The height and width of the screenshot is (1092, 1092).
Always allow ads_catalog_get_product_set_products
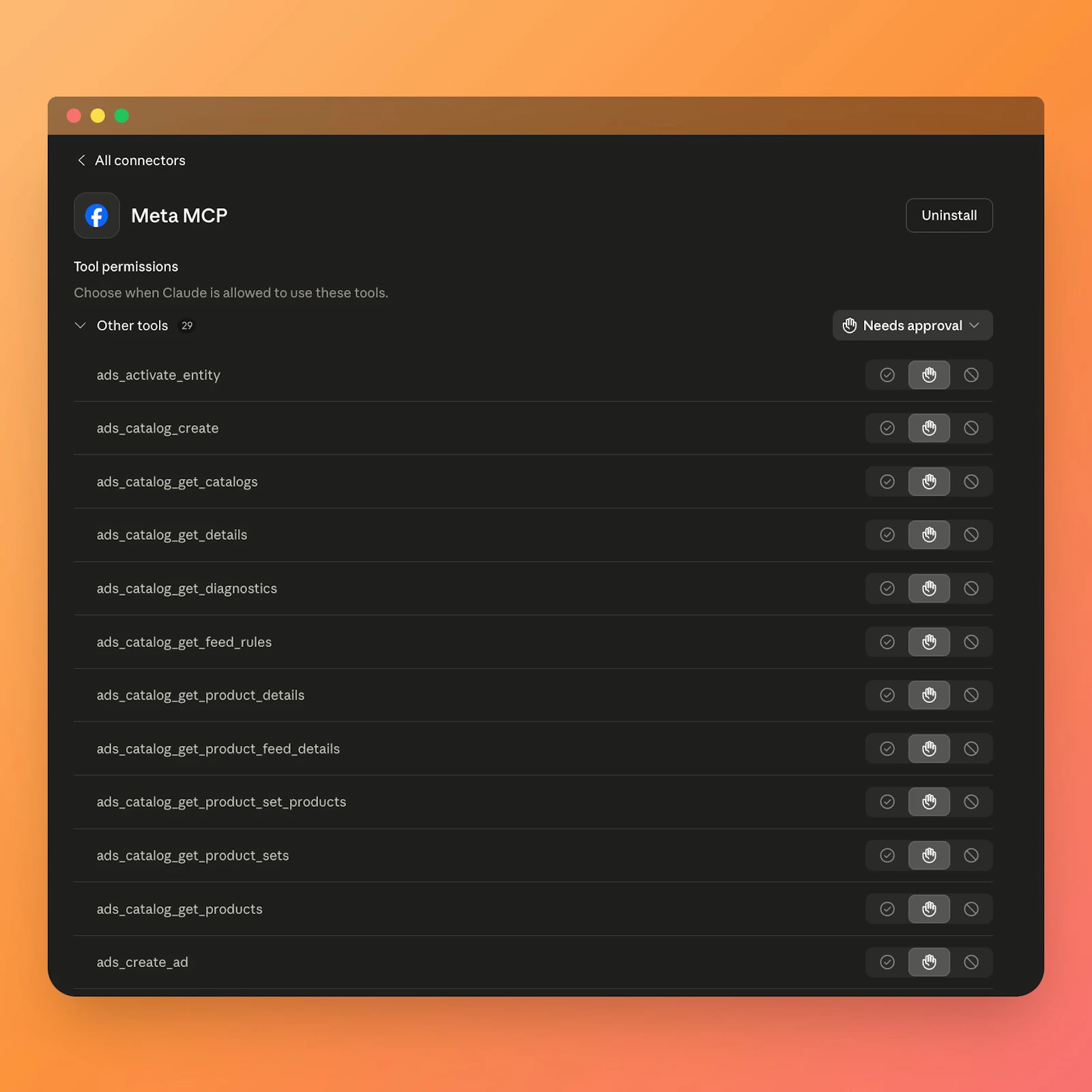click(x=887, y=802)
